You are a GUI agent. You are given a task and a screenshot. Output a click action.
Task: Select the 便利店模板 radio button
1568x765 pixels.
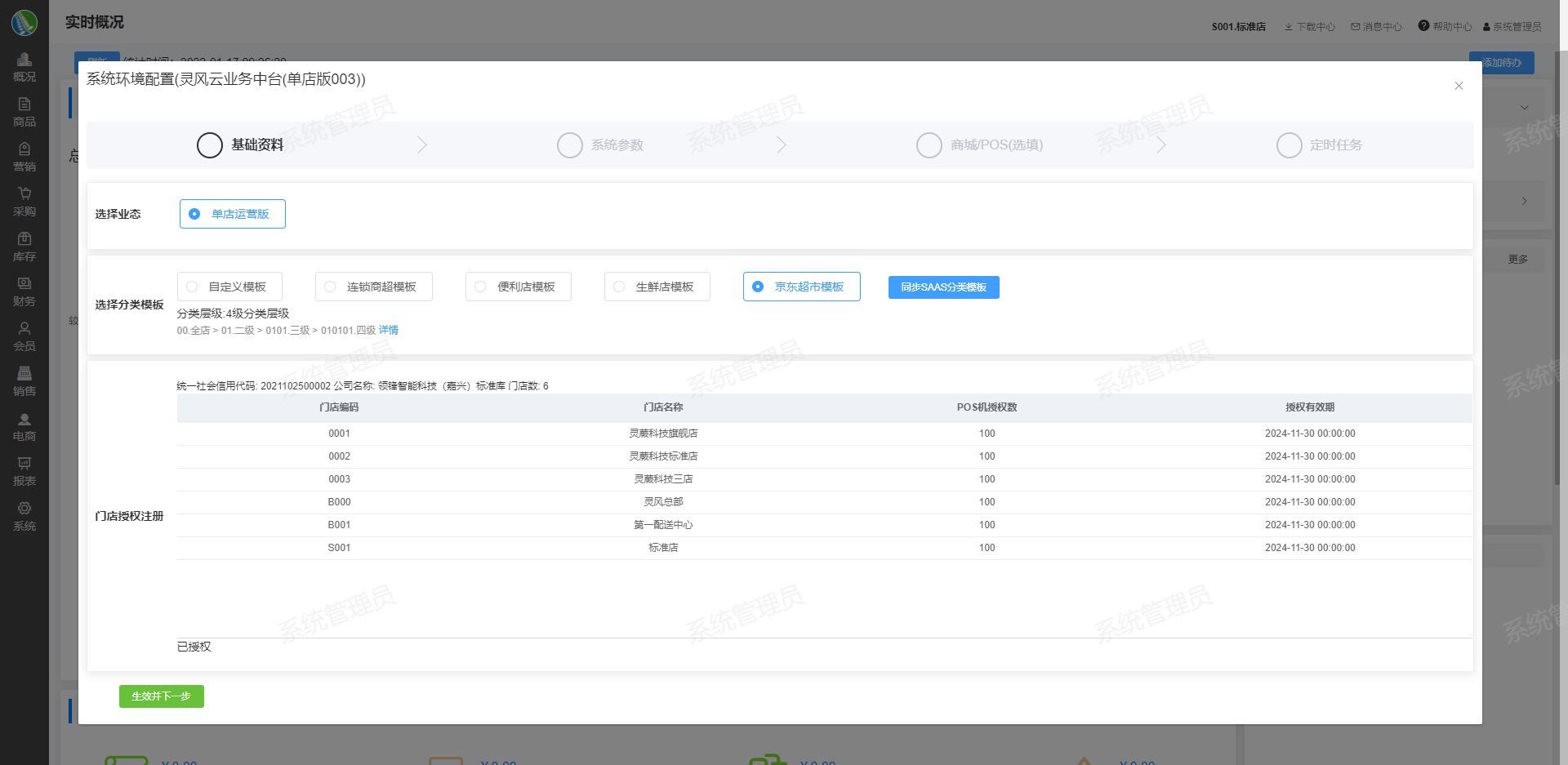tap(519, 287)
